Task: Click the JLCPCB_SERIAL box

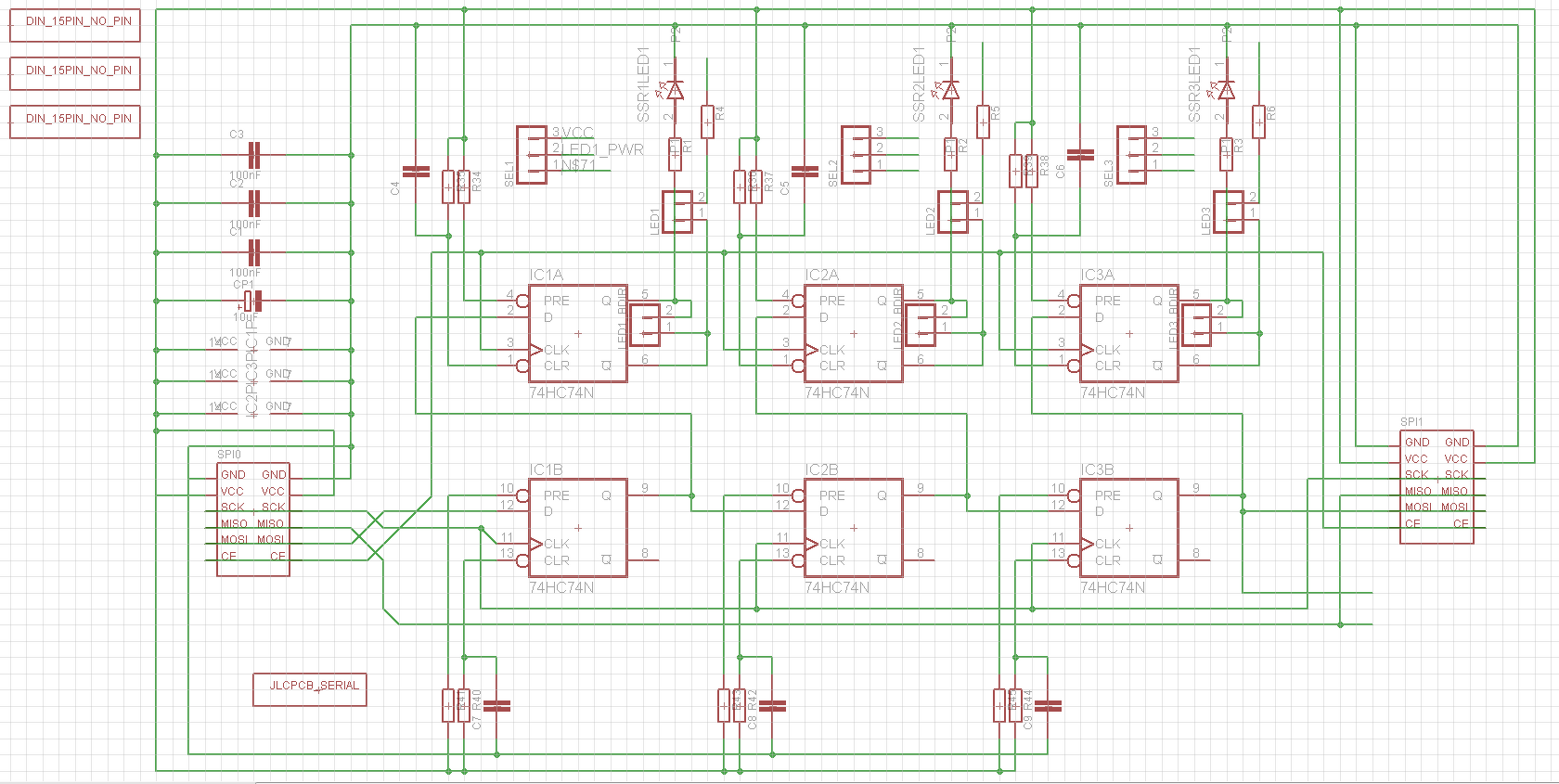Action: [310, 689]
